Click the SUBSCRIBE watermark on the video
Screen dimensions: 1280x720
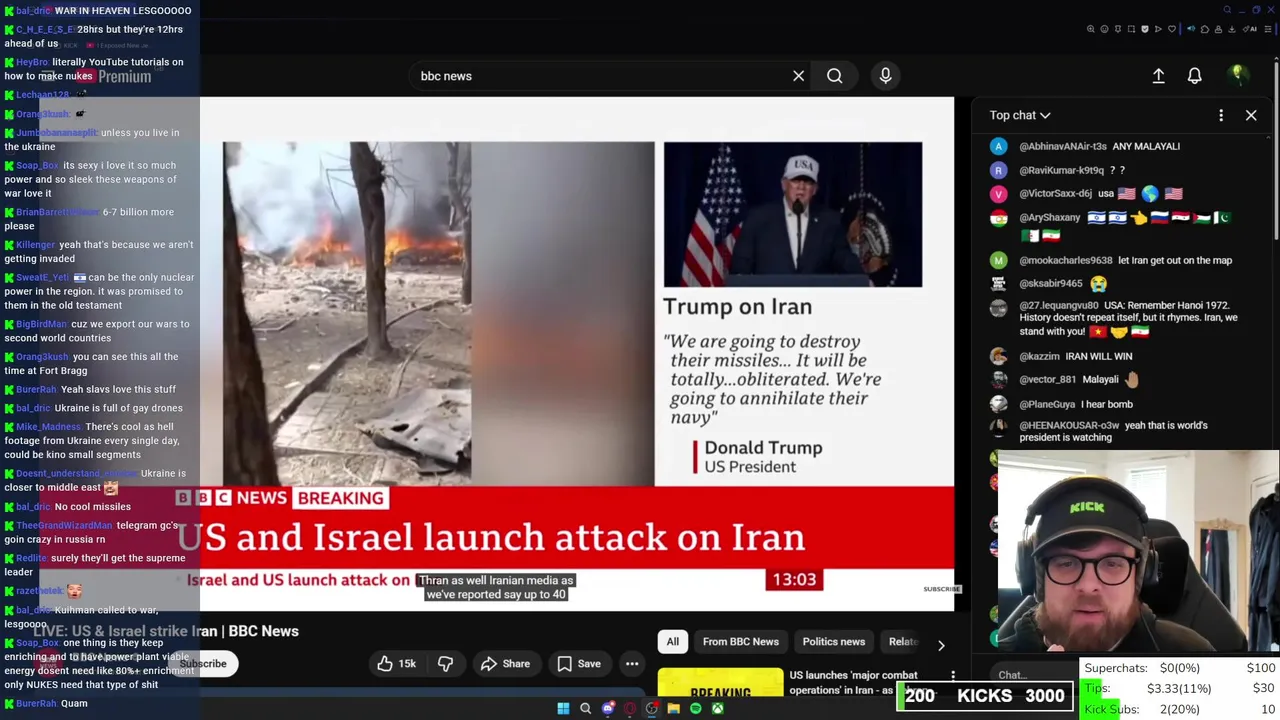tap(941, 589)
